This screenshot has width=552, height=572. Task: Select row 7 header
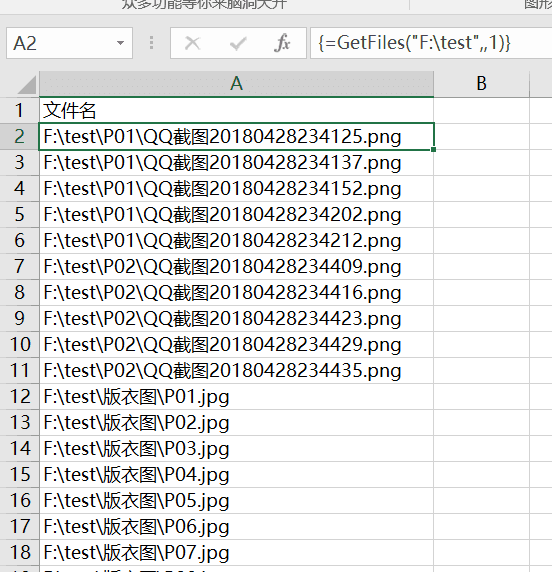click(20, 266)
